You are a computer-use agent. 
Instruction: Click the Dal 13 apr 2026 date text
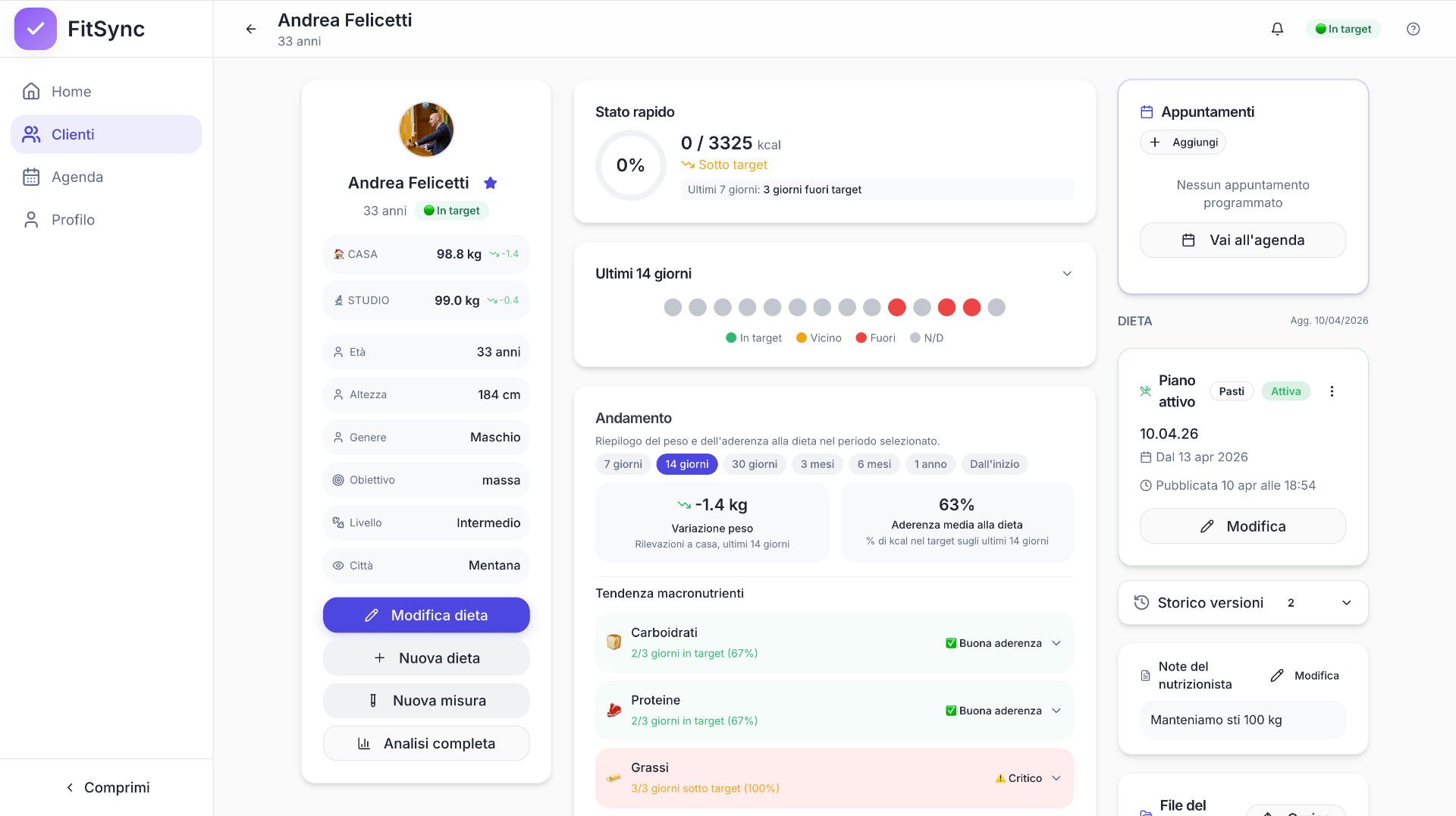[x=1202, y=457]
